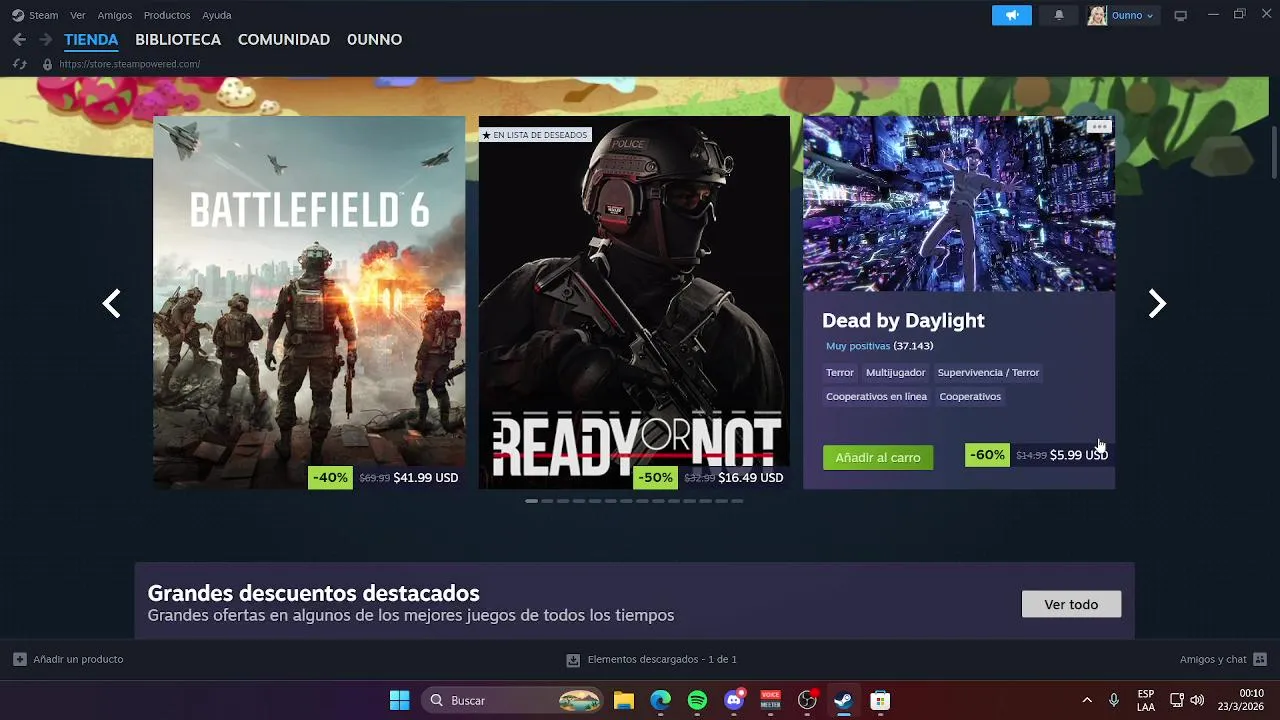Click the lock icon beside the URL
Viewport: 1280px width, 720px height.
(46, 64)
